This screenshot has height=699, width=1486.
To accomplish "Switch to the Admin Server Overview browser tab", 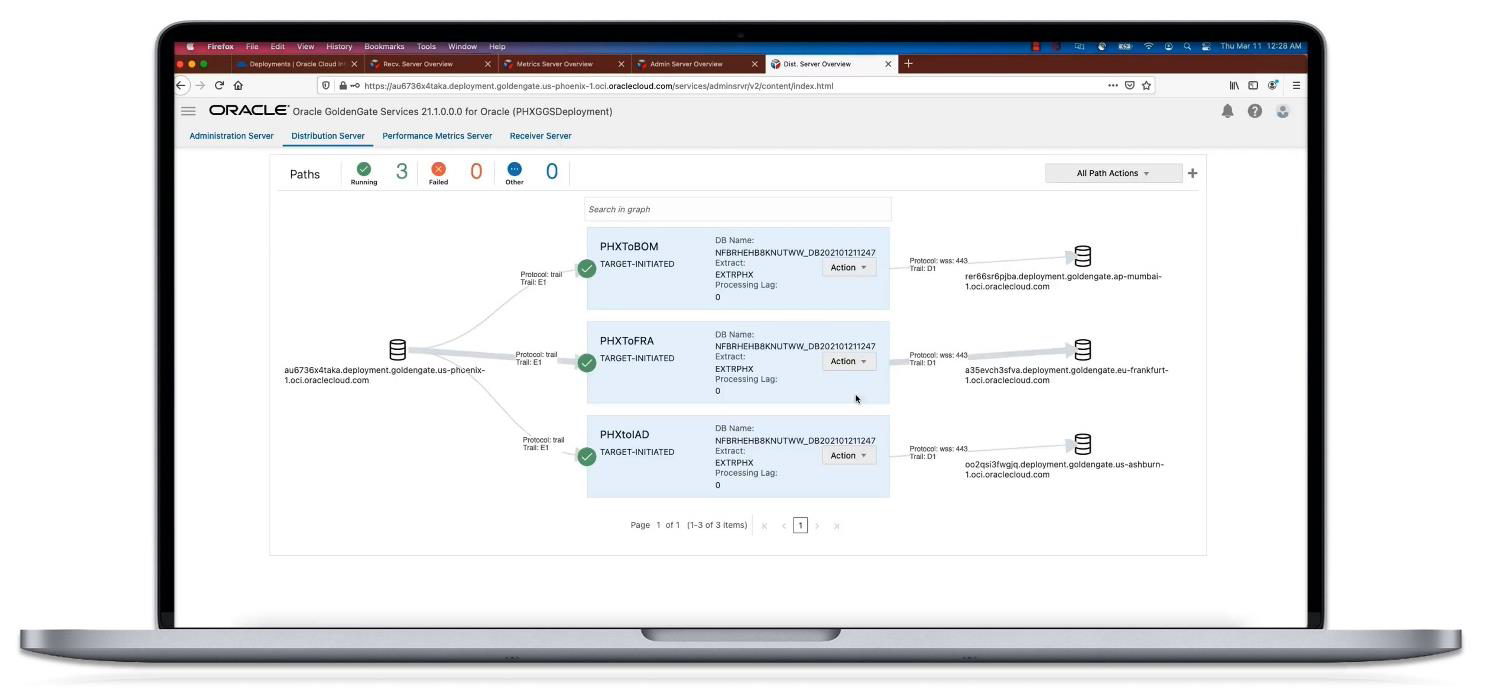I will pos(696,64).
